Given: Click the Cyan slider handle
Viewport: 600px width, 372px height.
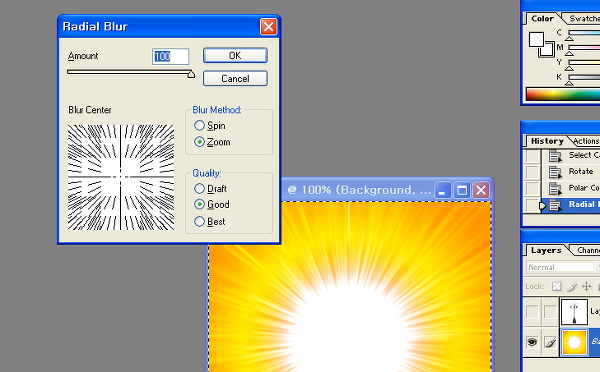Looking at the screenshot, I should (569, 38).
